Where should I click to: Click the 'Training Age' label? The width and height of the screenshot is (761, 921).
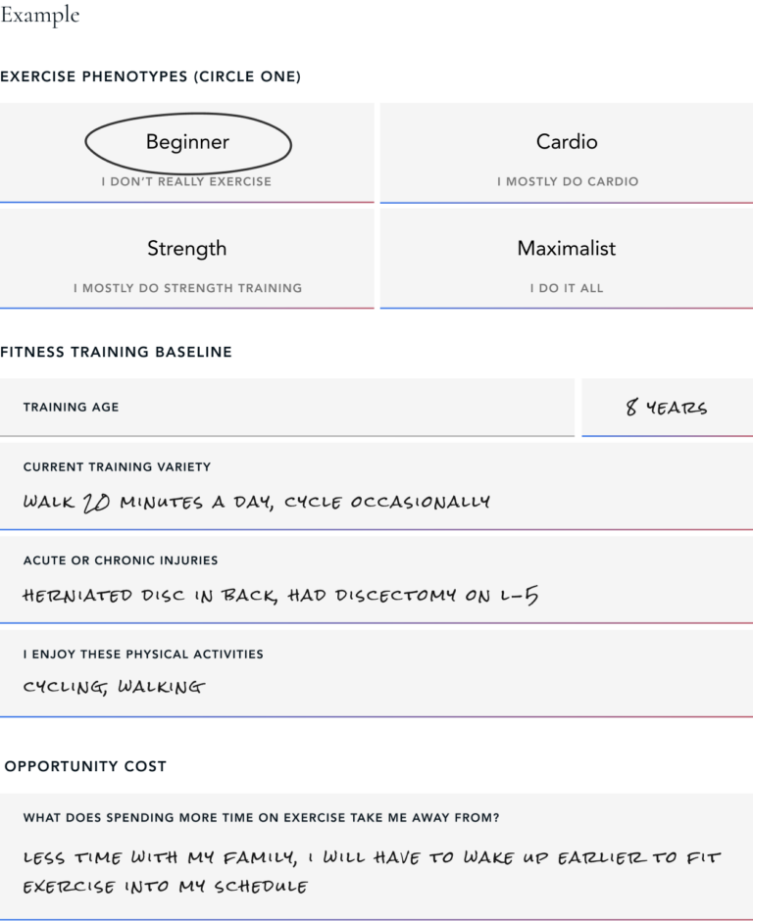click(x=71, y=408)
